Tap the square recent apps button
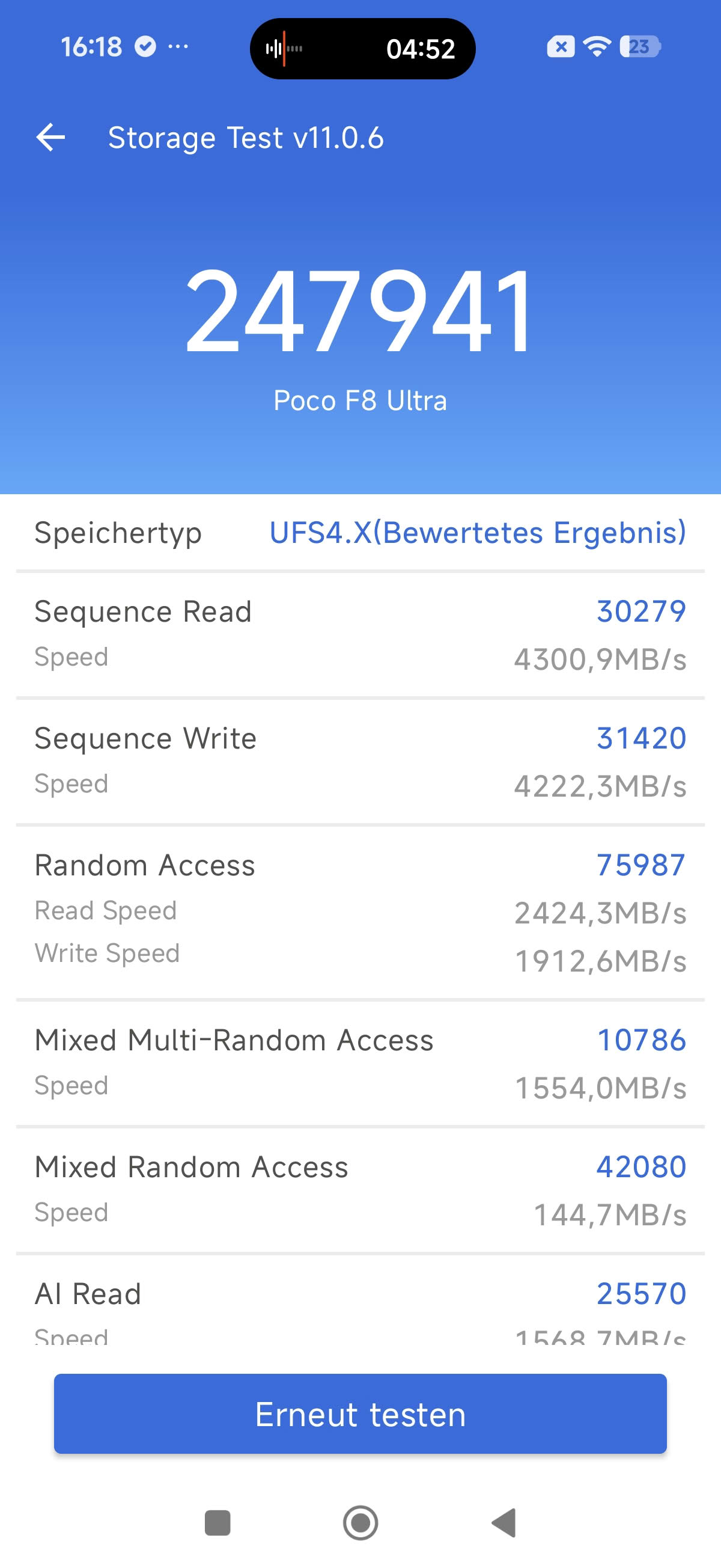The height and width of the screenshot is (1568, 721). coord(218,1522)
